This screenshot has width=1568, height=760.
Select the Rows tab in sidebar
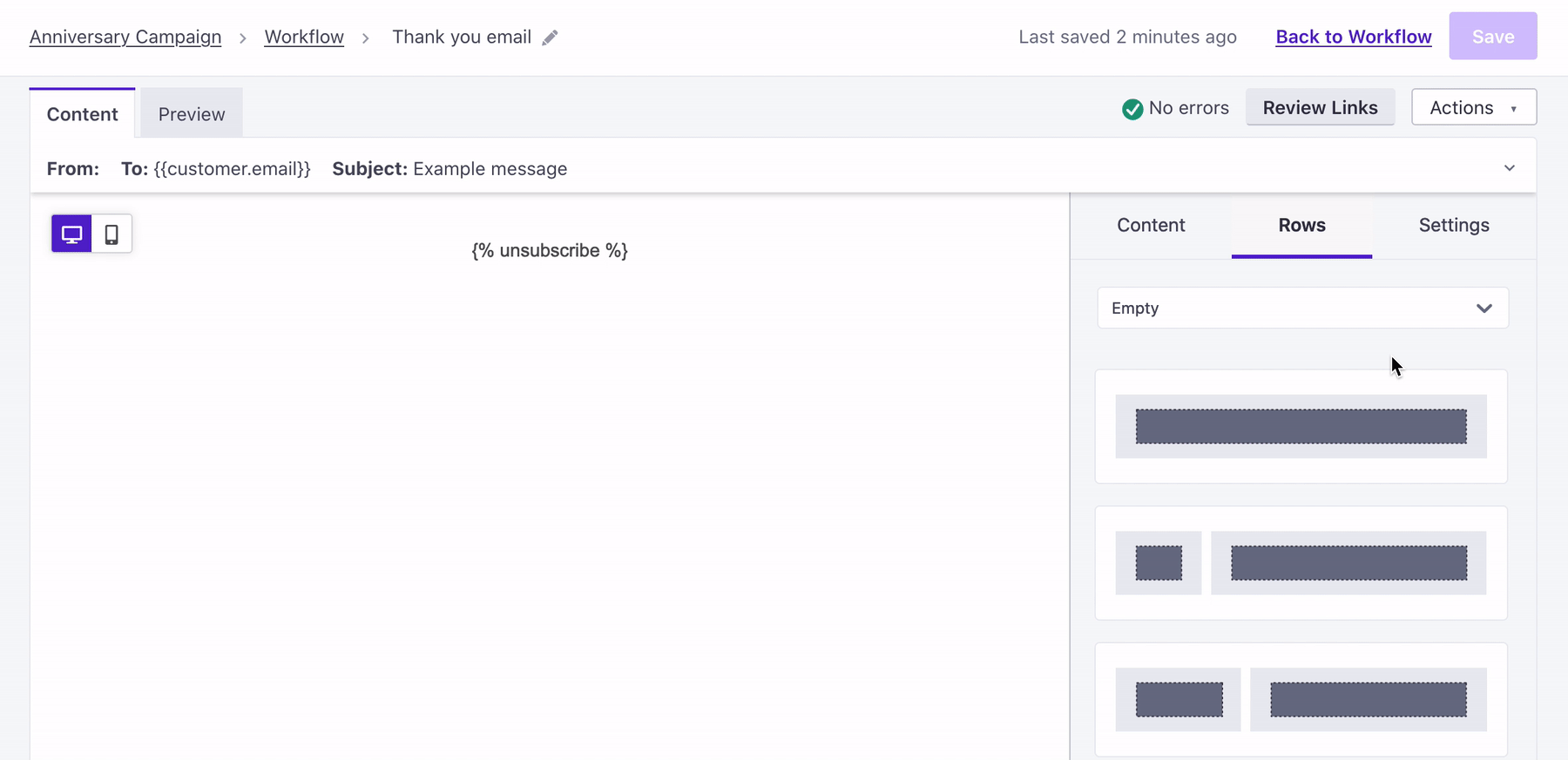pyautogui.click(x=1301, y=225)
